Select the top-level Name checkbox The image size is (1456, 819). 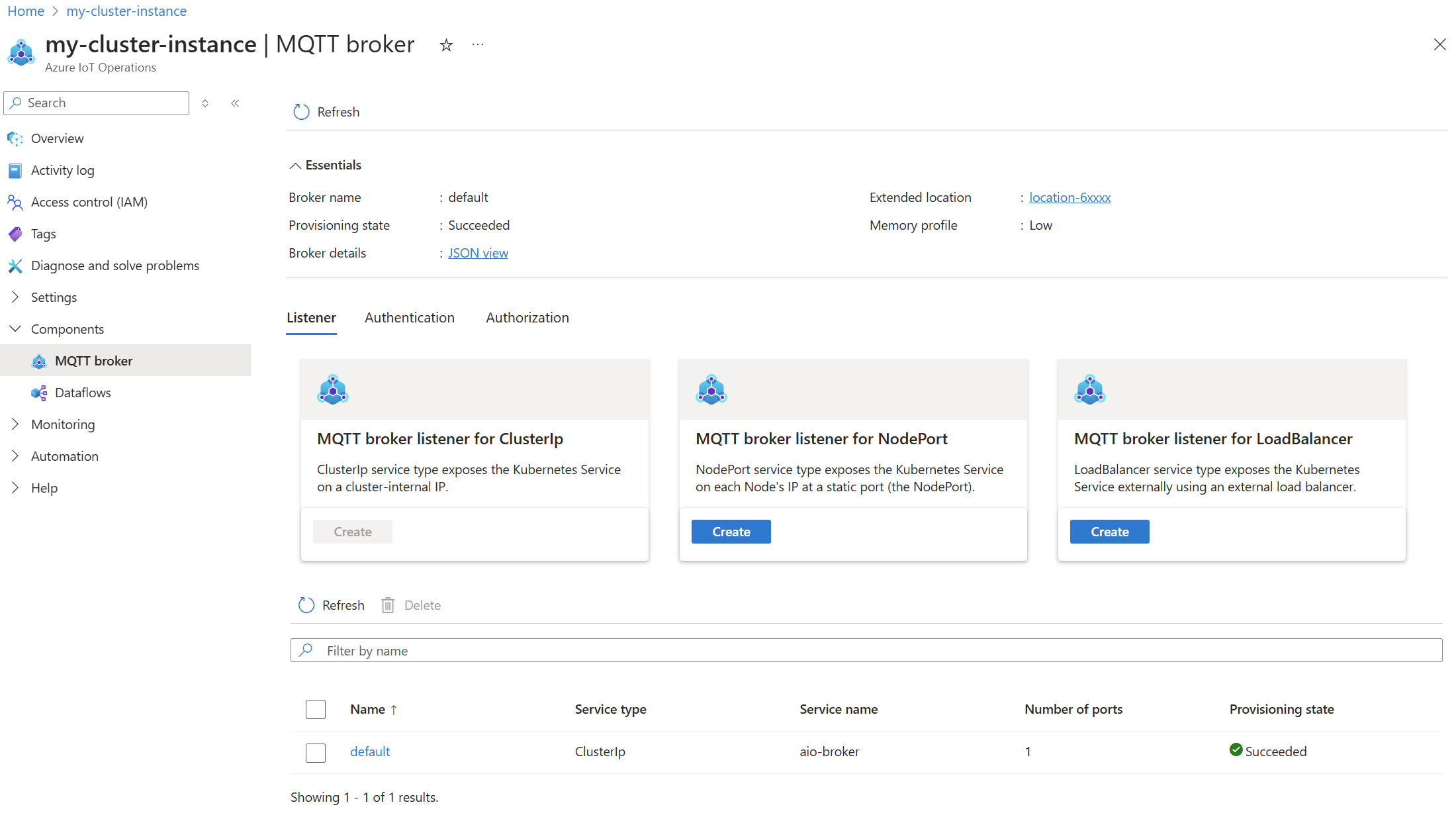click(x=316, y=709)
